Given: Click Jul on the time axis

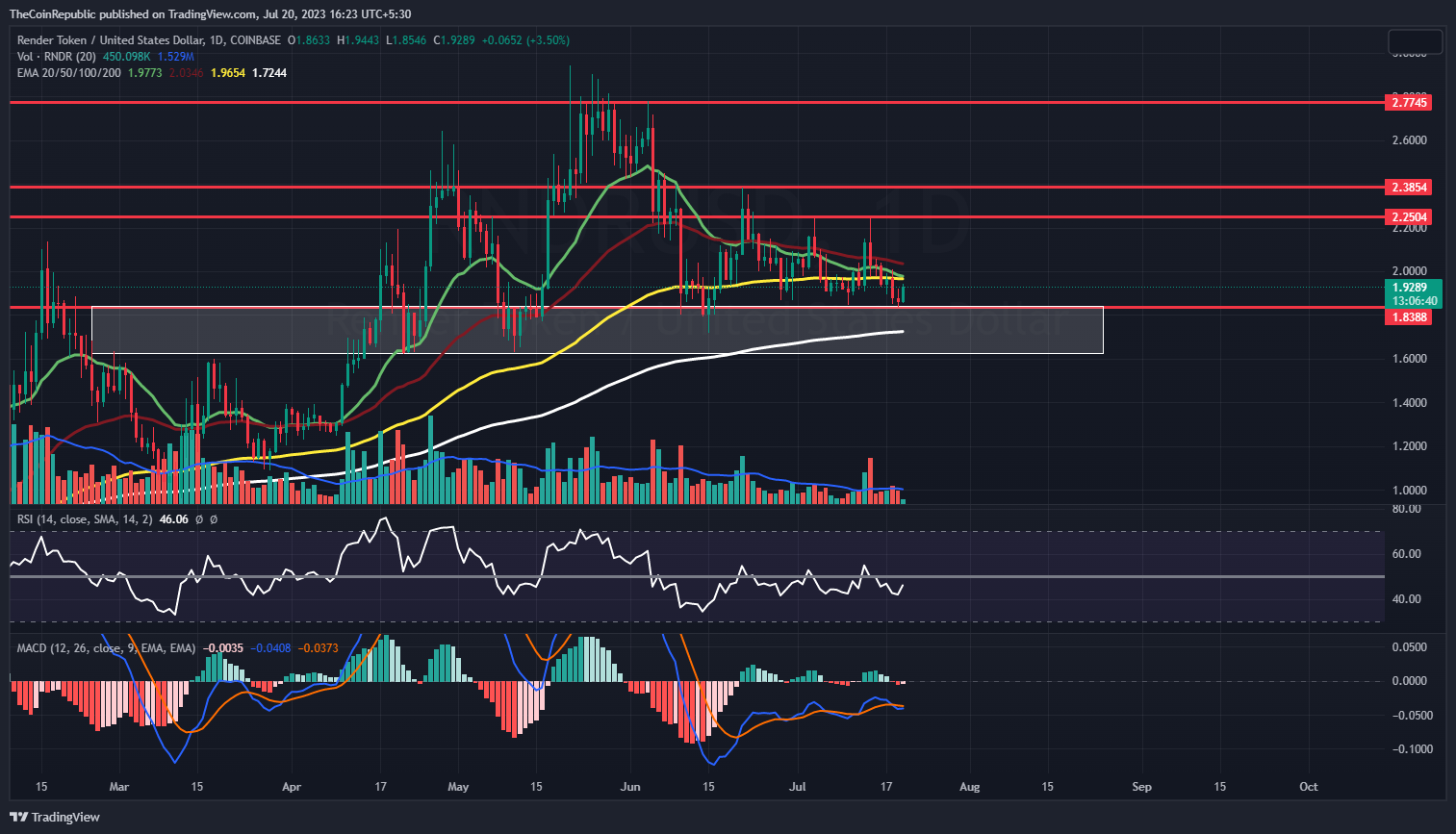Looking at the screenshot, I should tap(798, 787).
